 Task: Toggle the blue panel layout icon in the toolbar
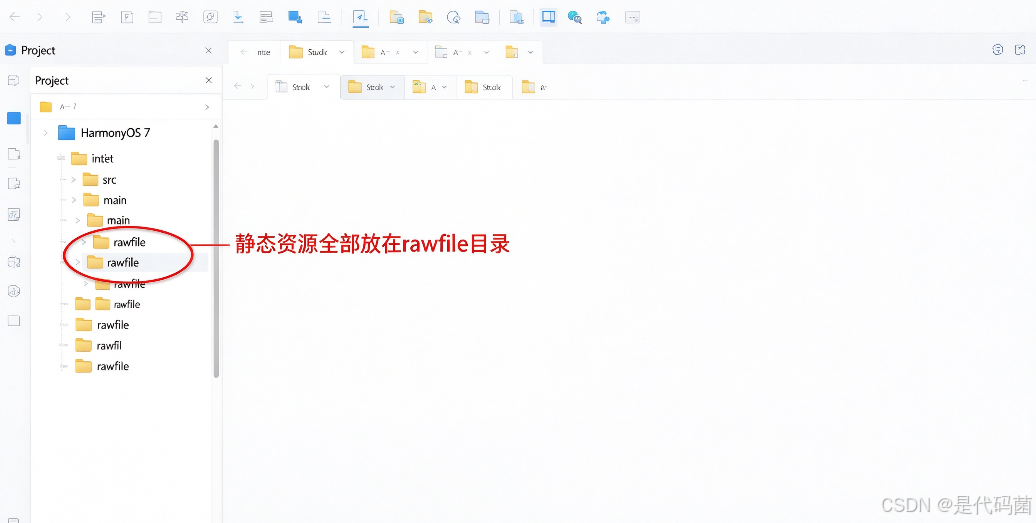[x=548, y=17]
